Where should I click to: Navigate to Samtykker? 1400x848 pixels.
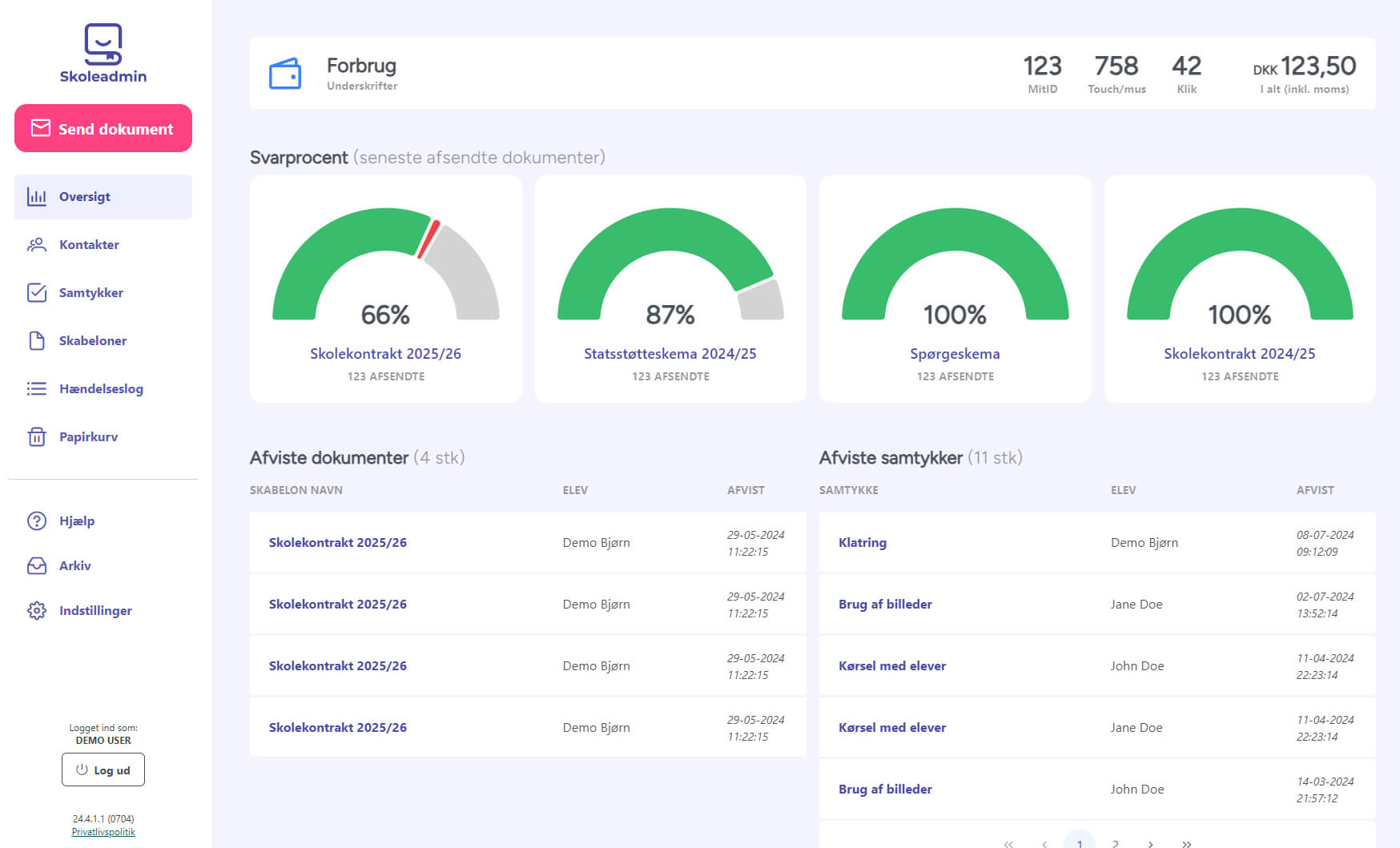click(x=103, y=293)
